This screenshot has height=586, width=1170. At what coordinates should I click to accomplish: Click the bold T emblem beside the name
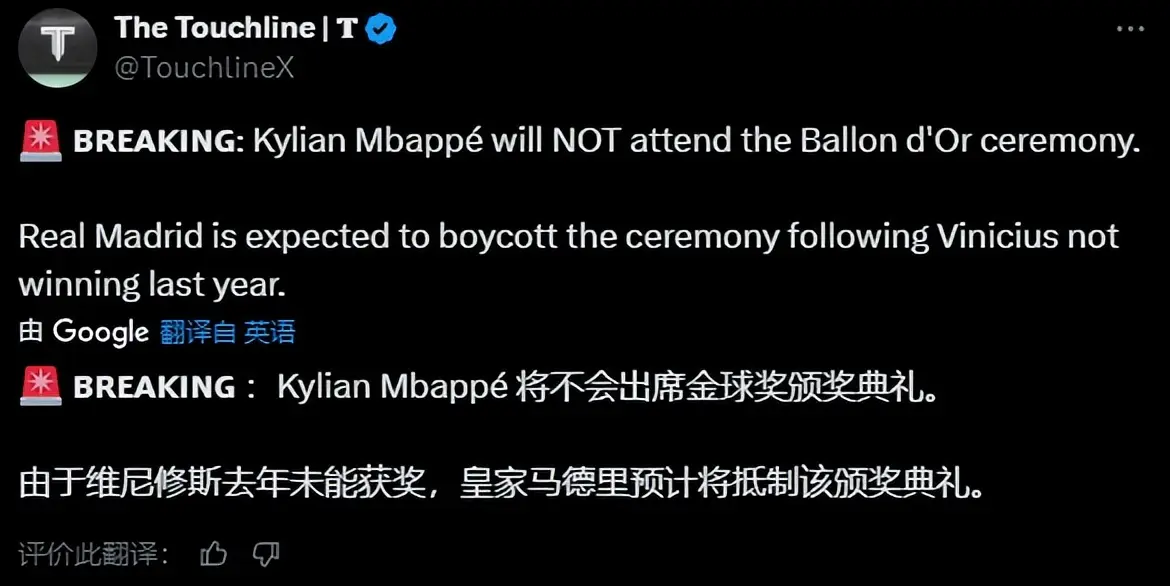(x=347, y=29)
